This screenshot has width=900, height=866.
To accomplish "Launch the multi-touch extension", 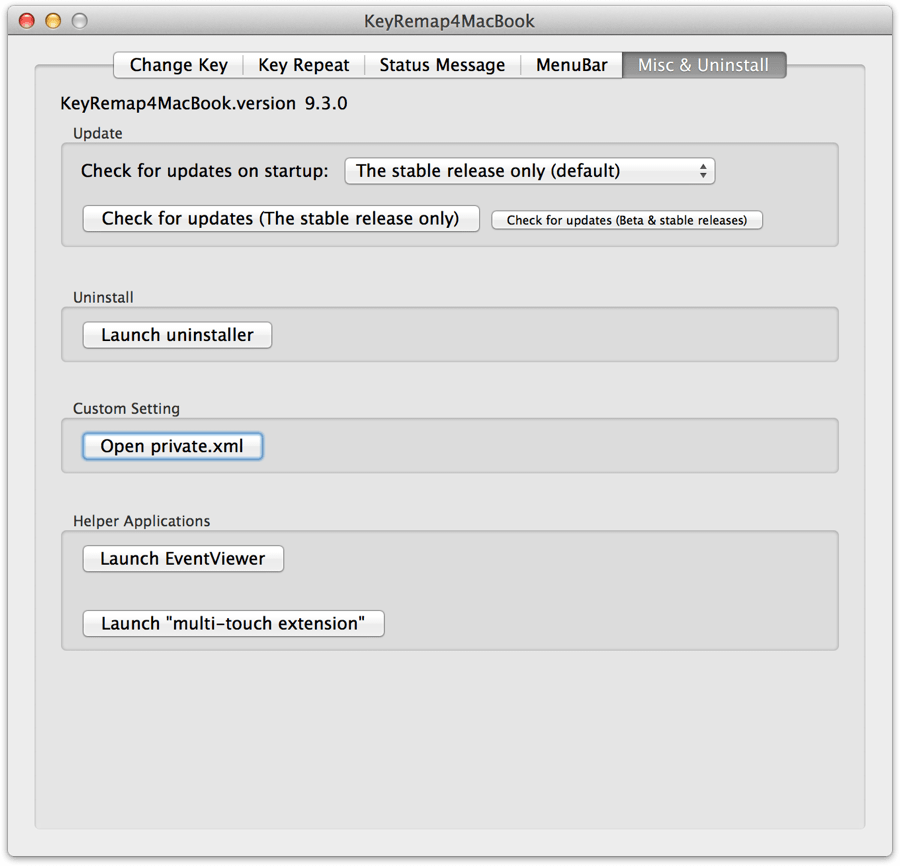I will tap(234, 624).
